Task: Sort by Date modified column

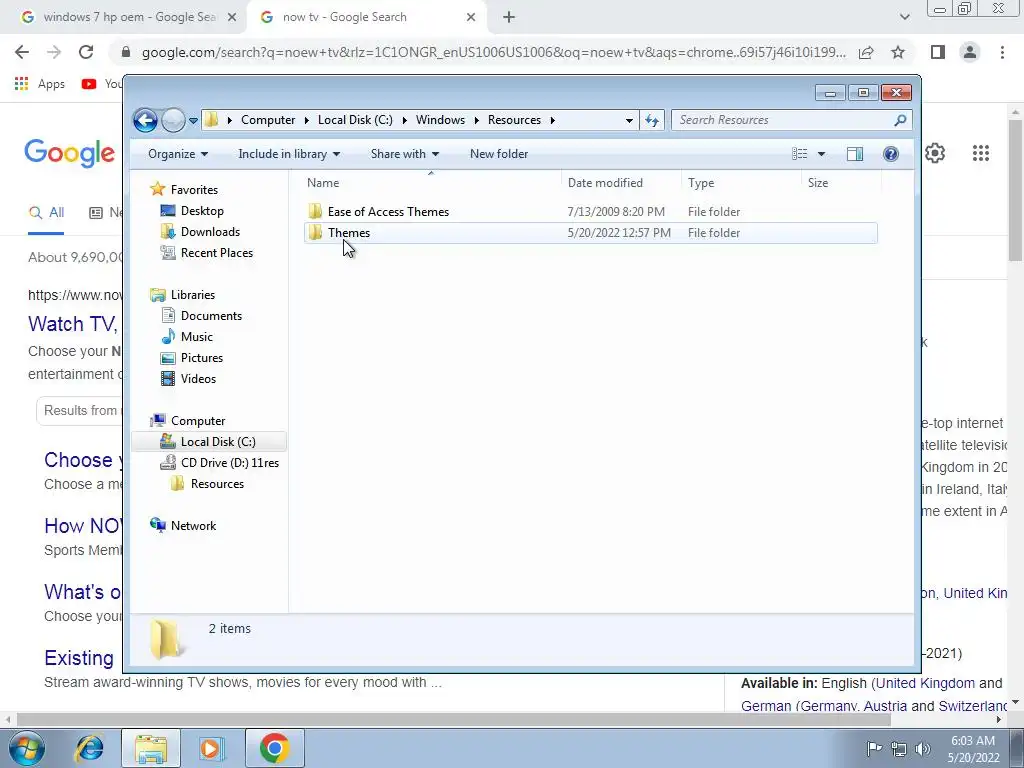Action: tap(620, 183)
